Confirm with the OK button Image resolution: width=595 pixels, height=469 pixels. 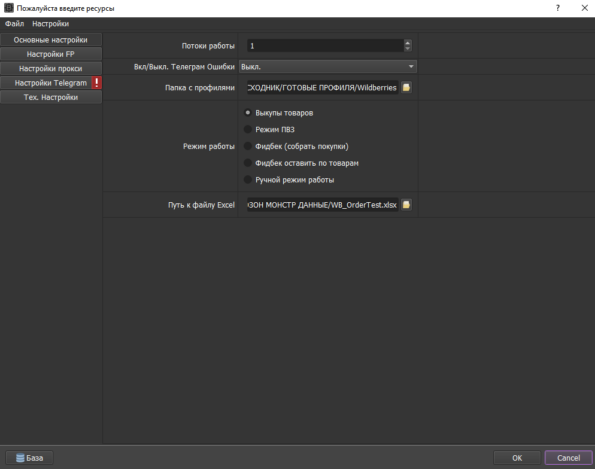coord(517,458)
